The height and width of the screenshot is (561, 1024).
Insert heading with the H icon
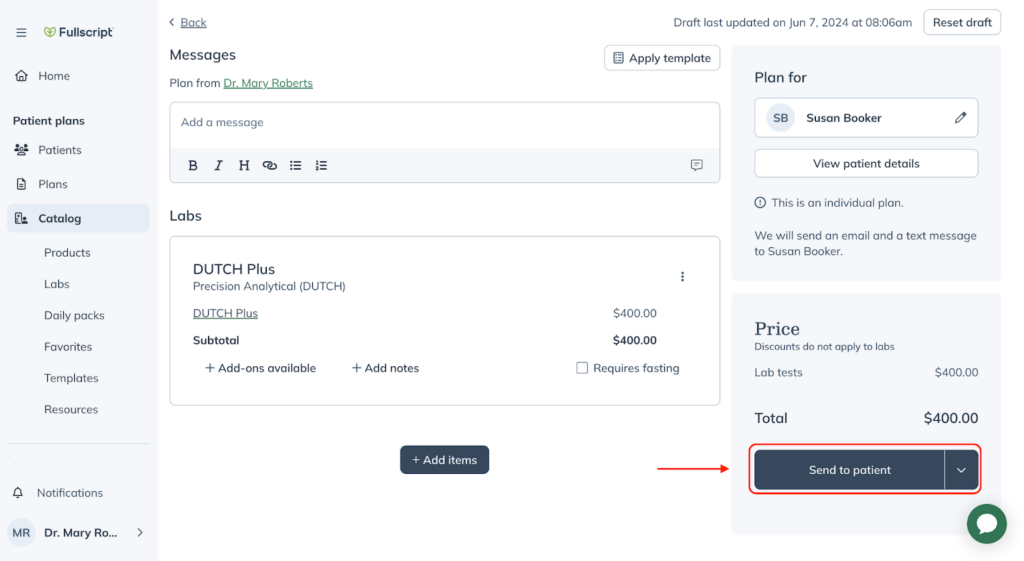pyautogui.click(x=244, y=165)
